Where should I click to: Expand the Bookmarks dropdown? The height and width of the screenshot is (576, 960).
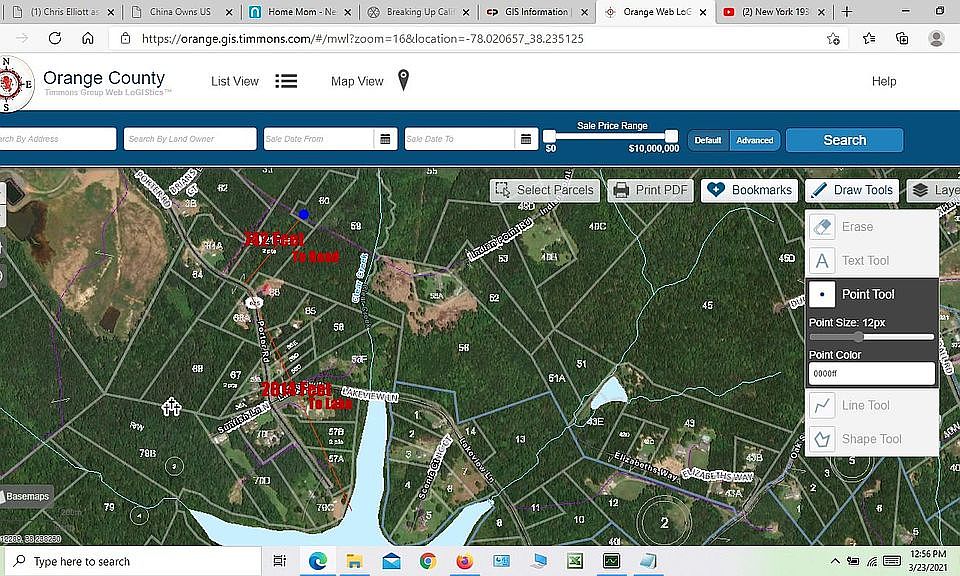(x=749, y=190)
